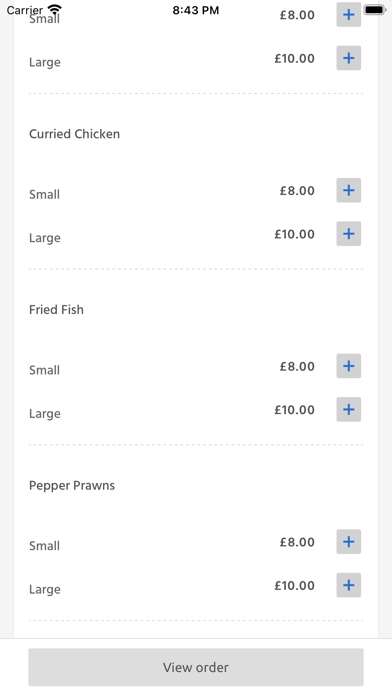Add a small Curried Chicken with plus

pyautogui.click(x=348, y=190)
